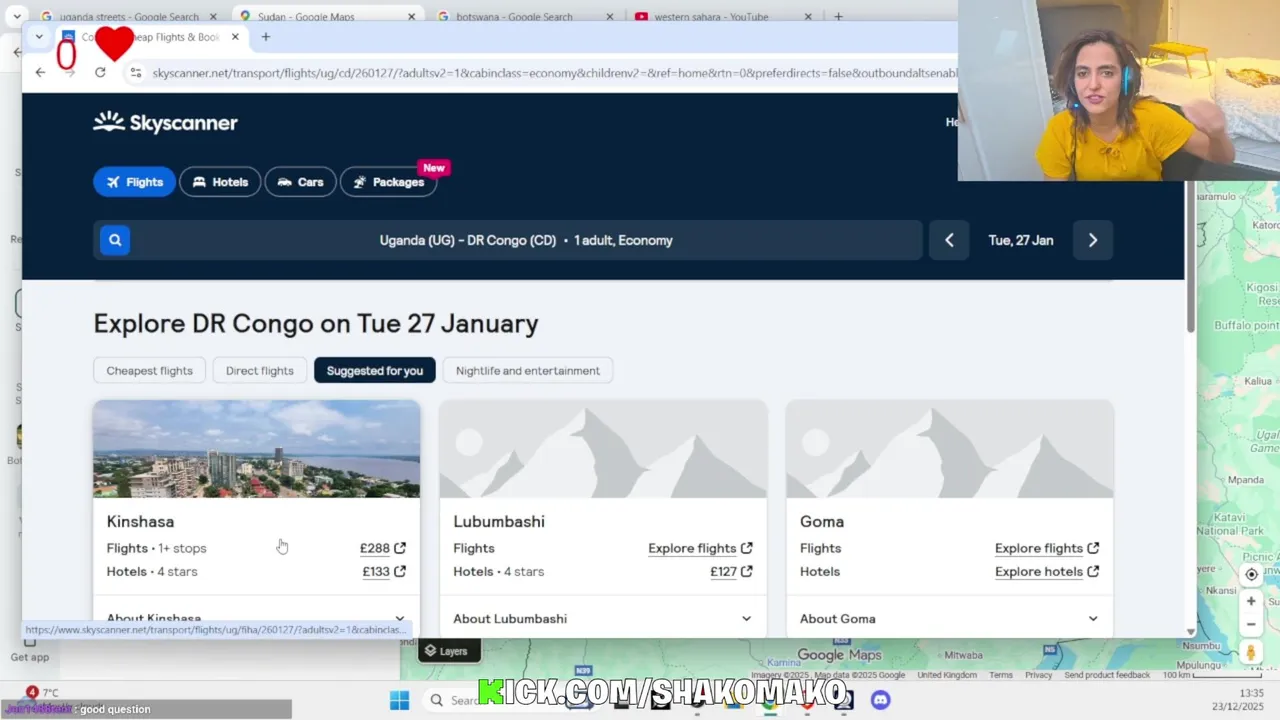Close the western sahara YouTube tab

[808, 17]
